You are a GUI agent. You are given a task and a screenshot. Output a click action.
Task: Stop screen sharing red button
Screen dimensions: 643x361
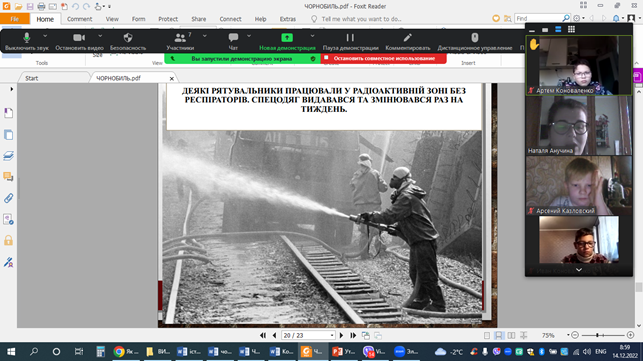pyautogui.click(x=383, y=59)
